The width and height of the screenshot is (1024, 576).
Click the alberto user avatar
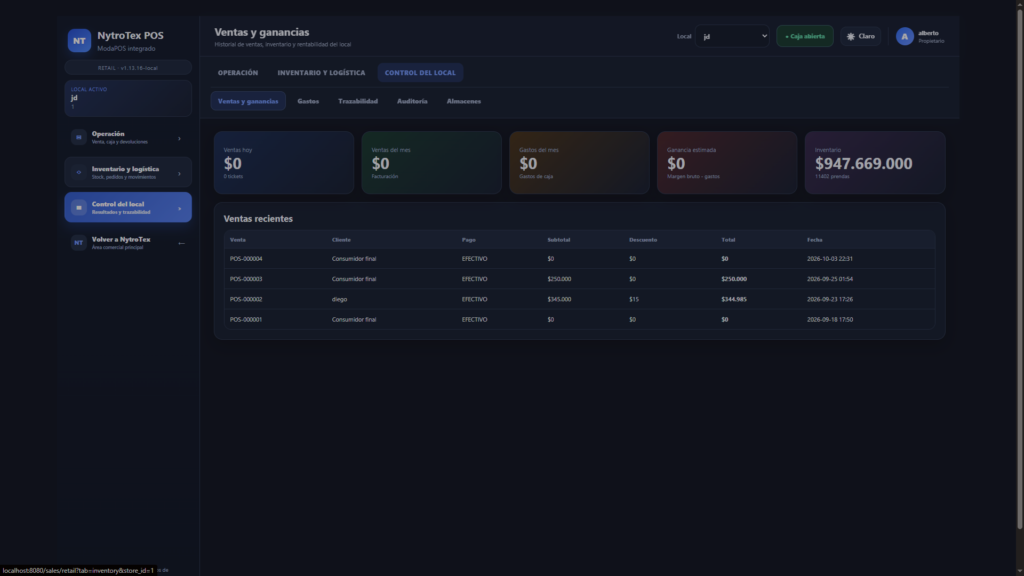[904, 37]
